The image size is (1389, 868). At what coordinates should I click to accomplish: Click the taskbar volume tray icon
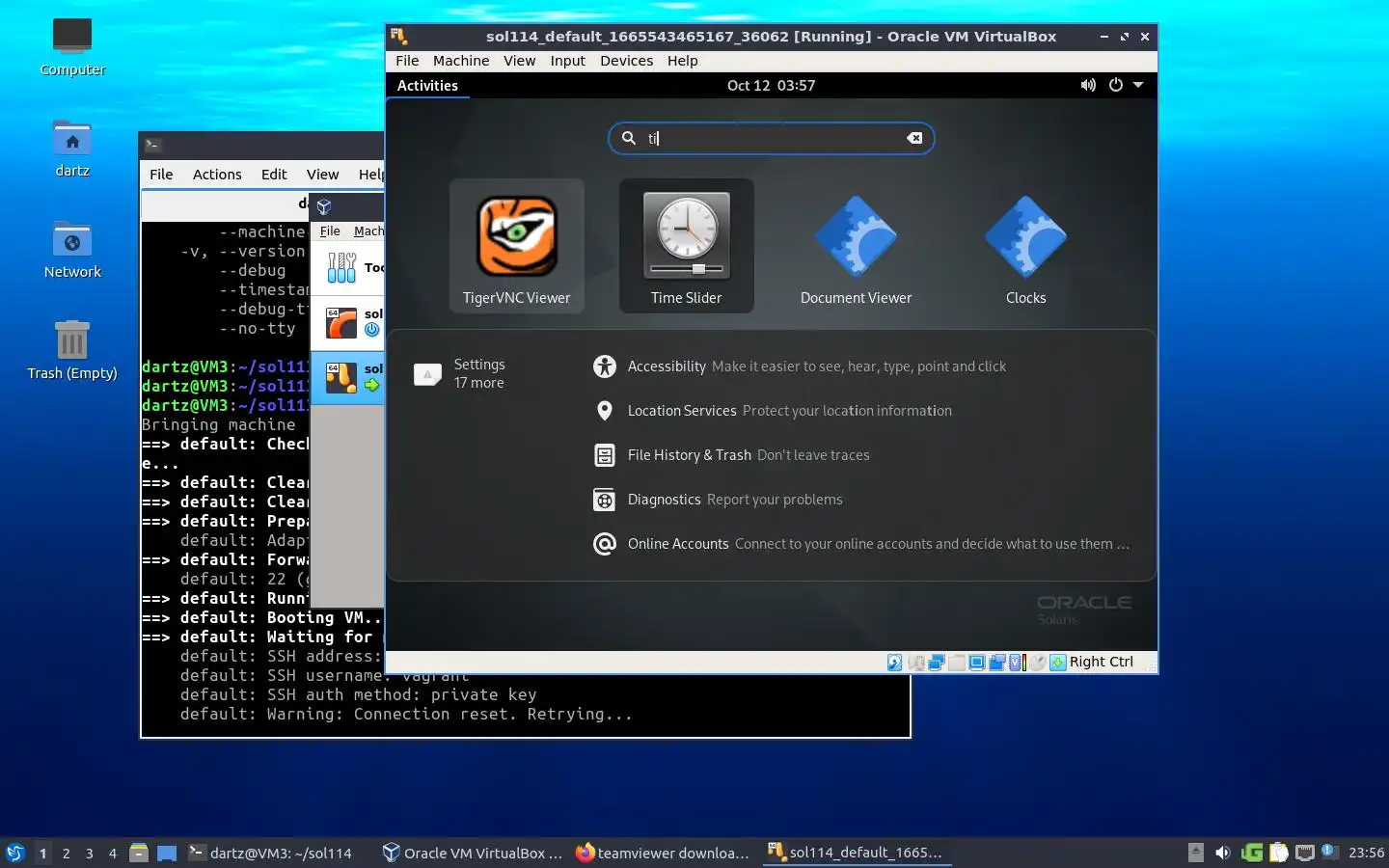(x=1223, y=853)
